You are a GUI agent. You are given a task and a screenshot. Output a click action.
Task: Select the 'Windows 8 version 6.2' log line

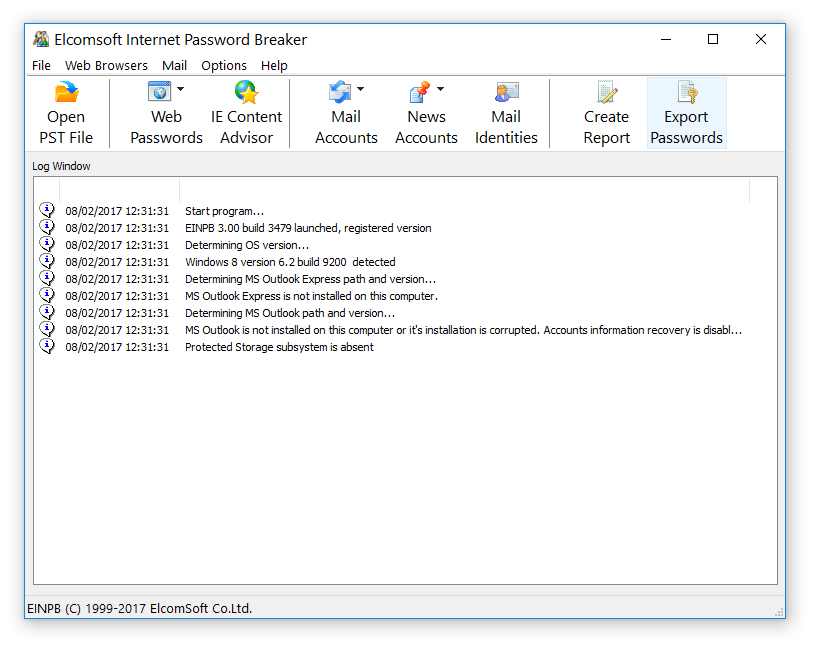click(x=392, y=262)
